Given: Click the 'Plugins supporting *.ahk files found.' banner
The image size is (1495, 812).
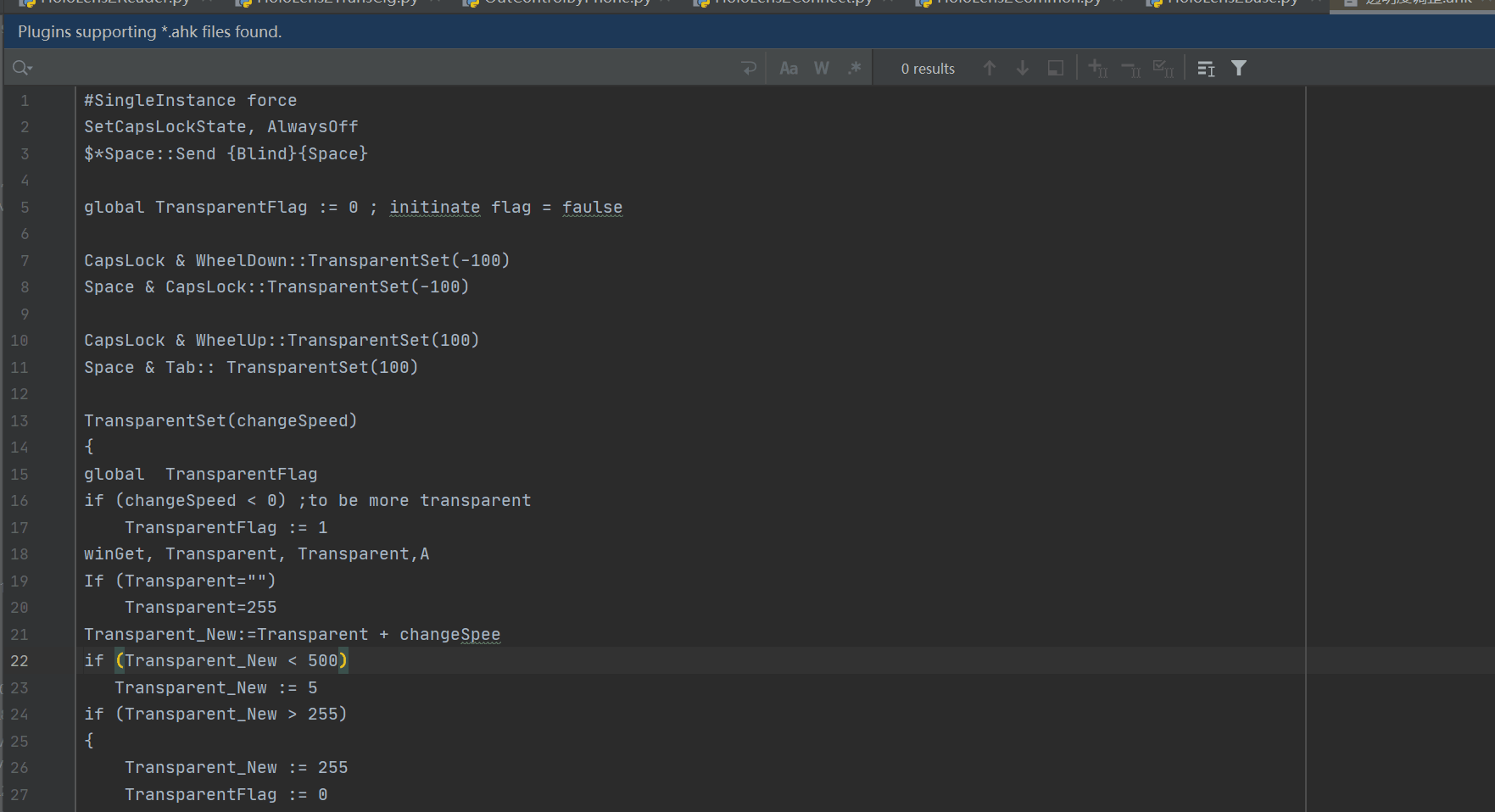Looking at the screenshot, I should (x=150, y=31).
